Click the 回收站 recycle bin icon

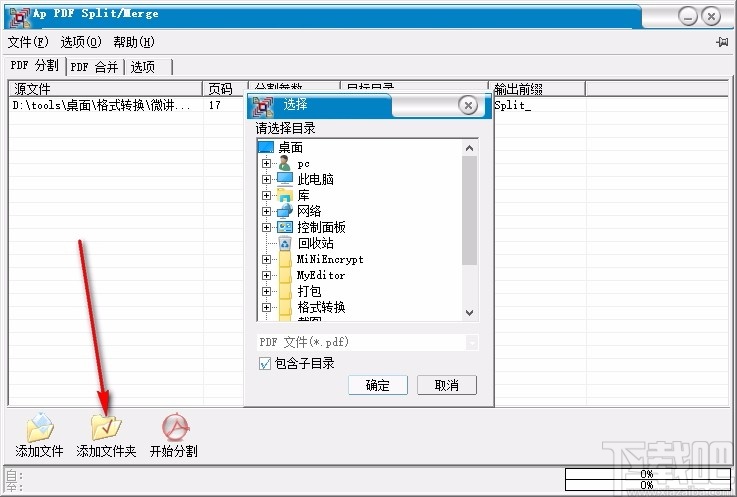pos(285,243)
